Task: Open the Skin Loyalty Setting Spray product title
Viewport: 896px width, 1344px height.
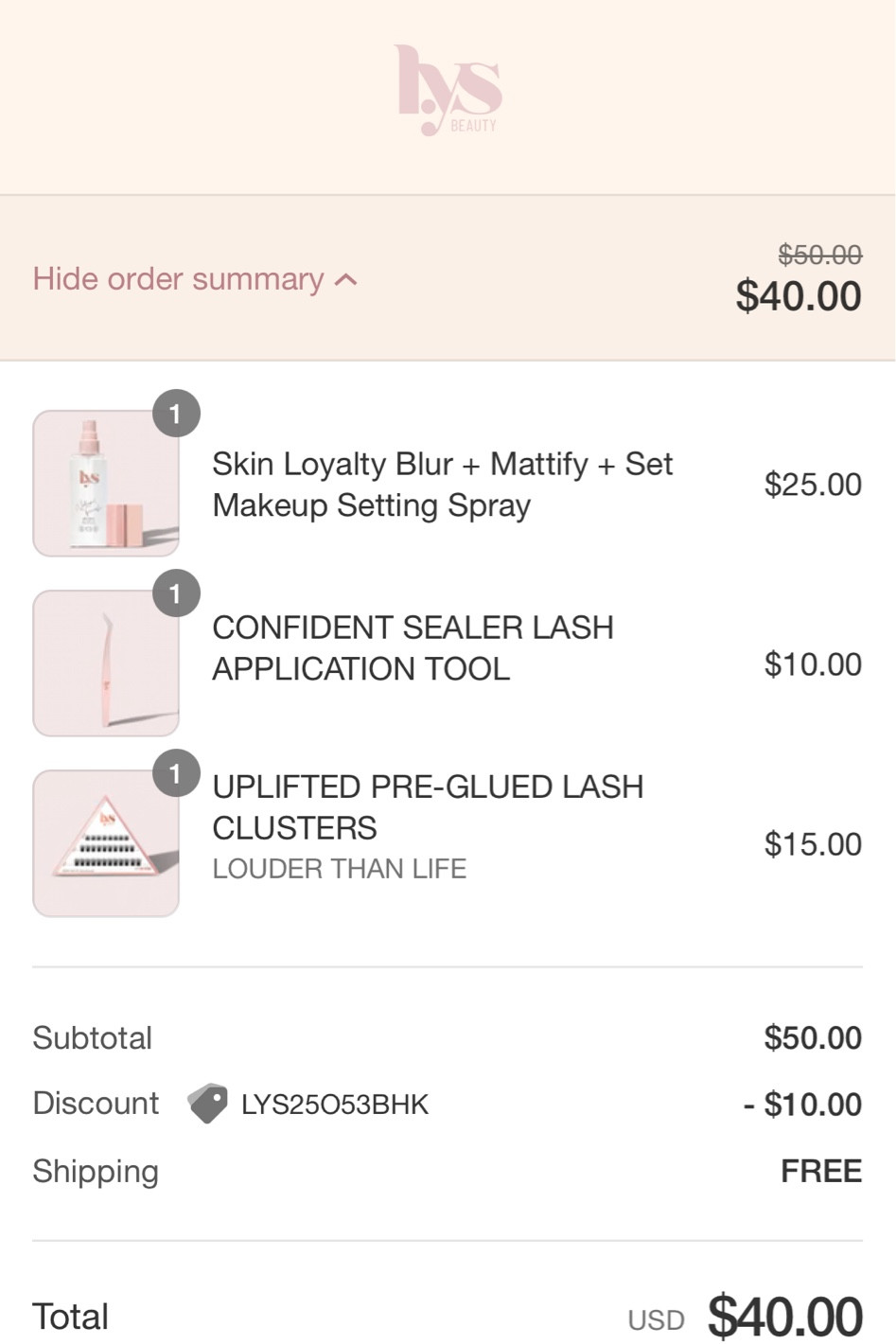Action: coord(441,484)
